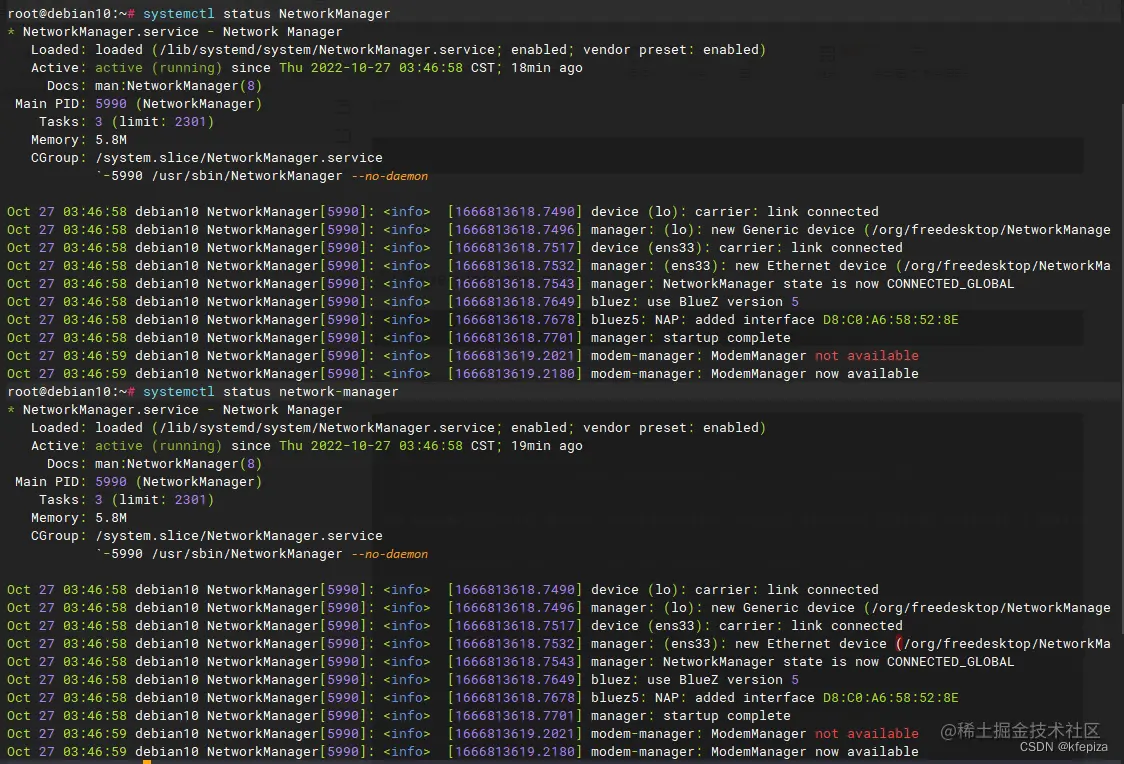Click "Tasks: 3 (limit: 2301)" in the first status output
Viewport: 1124px width, 764px height.
(x=127, y=121)
